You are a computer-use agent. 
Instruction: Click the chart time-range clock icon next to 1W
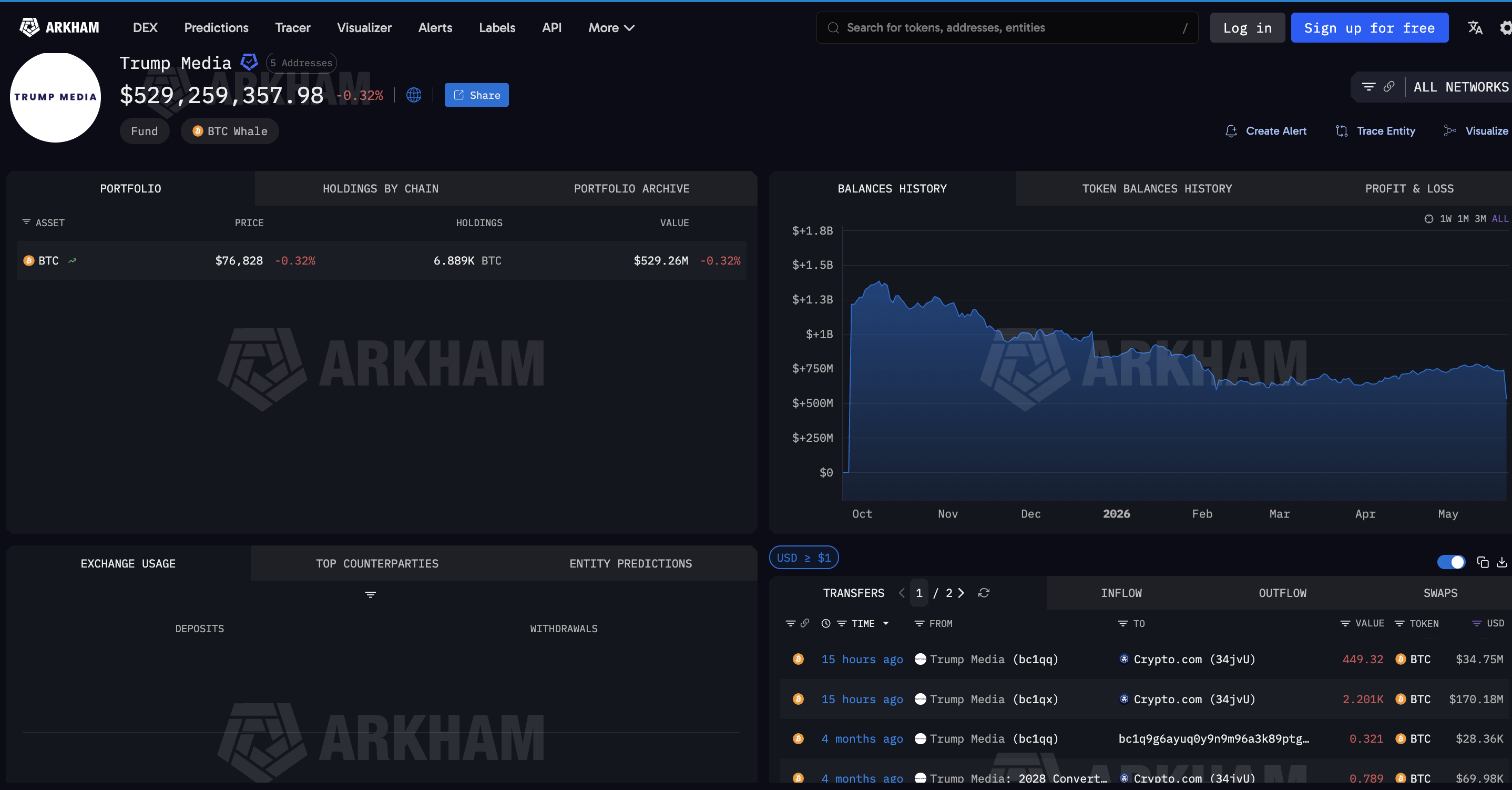point(1428,219)
